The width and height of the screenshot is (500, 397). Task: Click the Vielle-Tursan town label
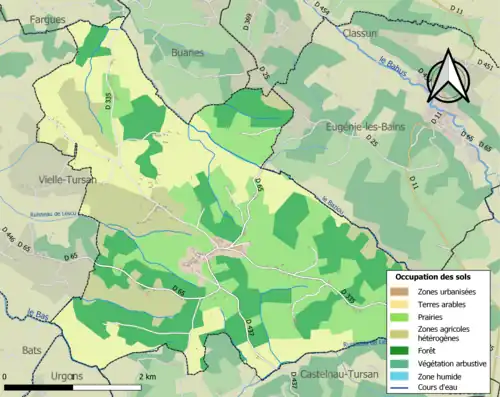68,180
